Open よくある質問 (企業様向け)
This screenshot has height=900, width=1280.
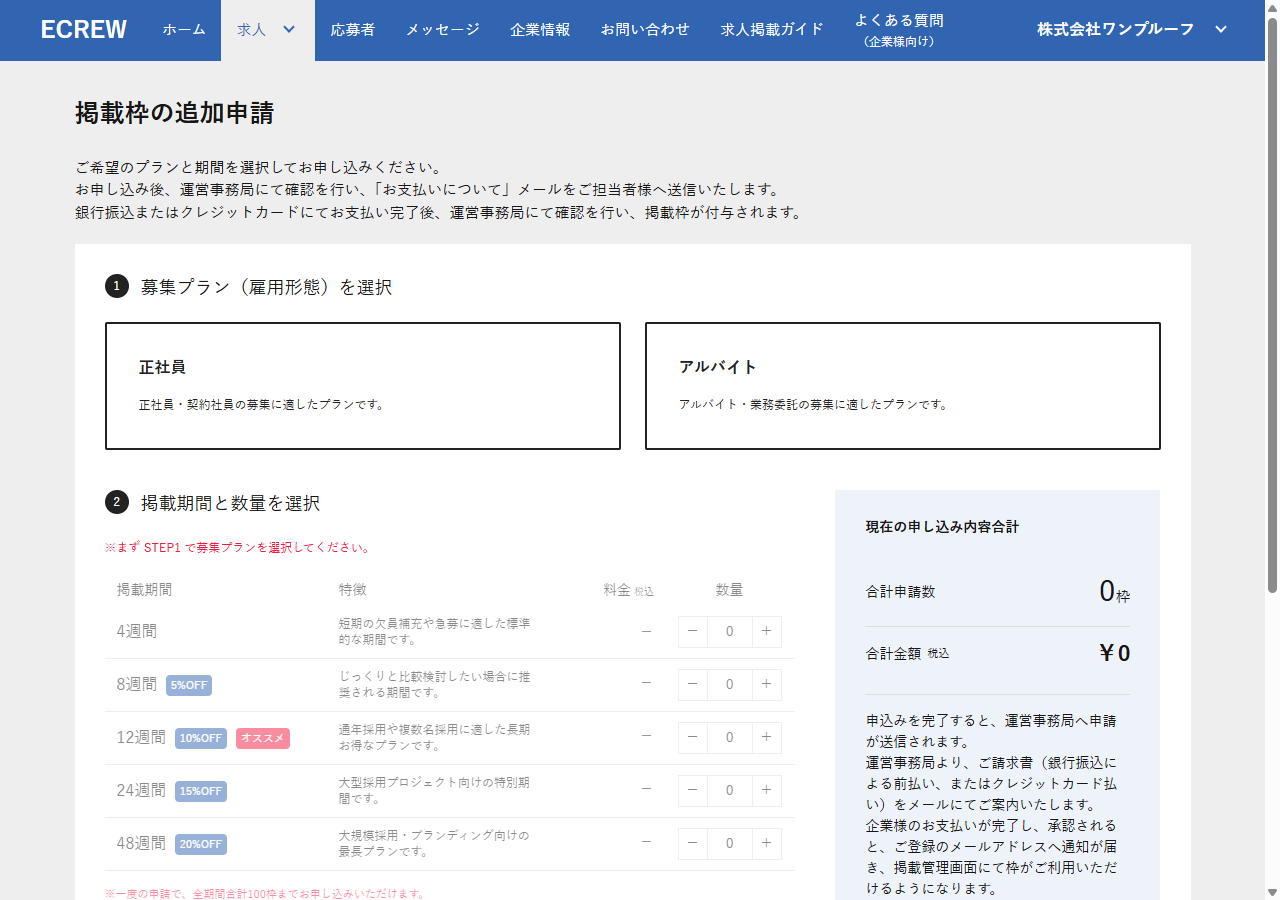(x=899, y=30)
